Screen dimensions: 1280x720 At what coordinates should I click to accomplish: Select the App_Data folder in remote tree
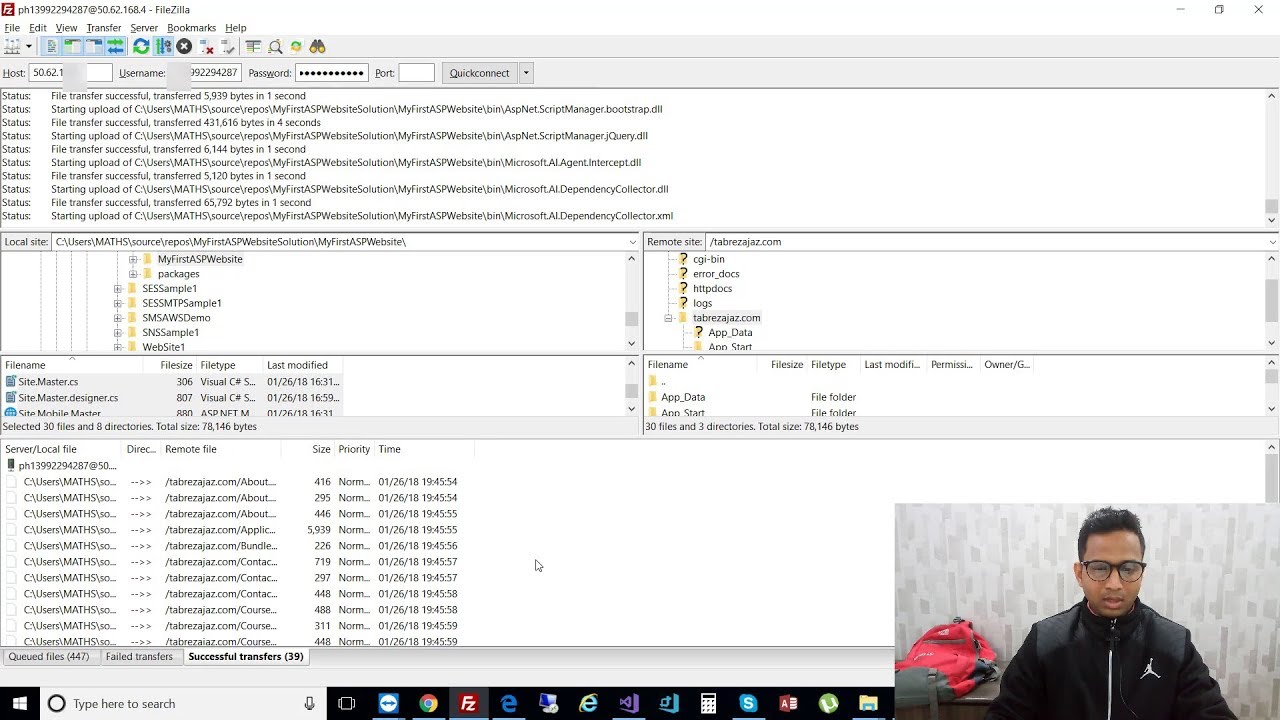point(730,333)
